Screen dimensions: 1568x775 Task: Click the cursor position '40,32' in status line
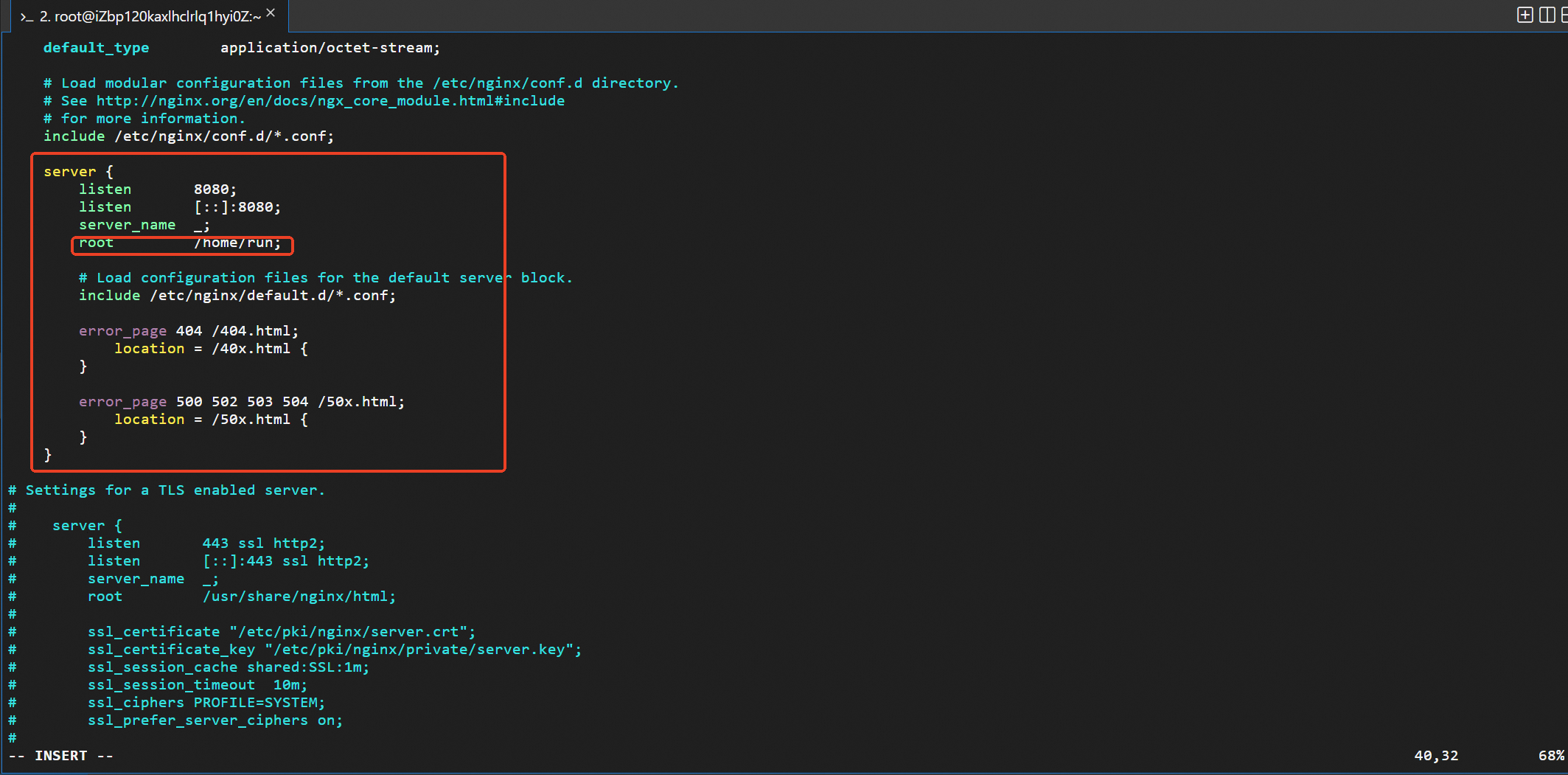click(1436, 756)
